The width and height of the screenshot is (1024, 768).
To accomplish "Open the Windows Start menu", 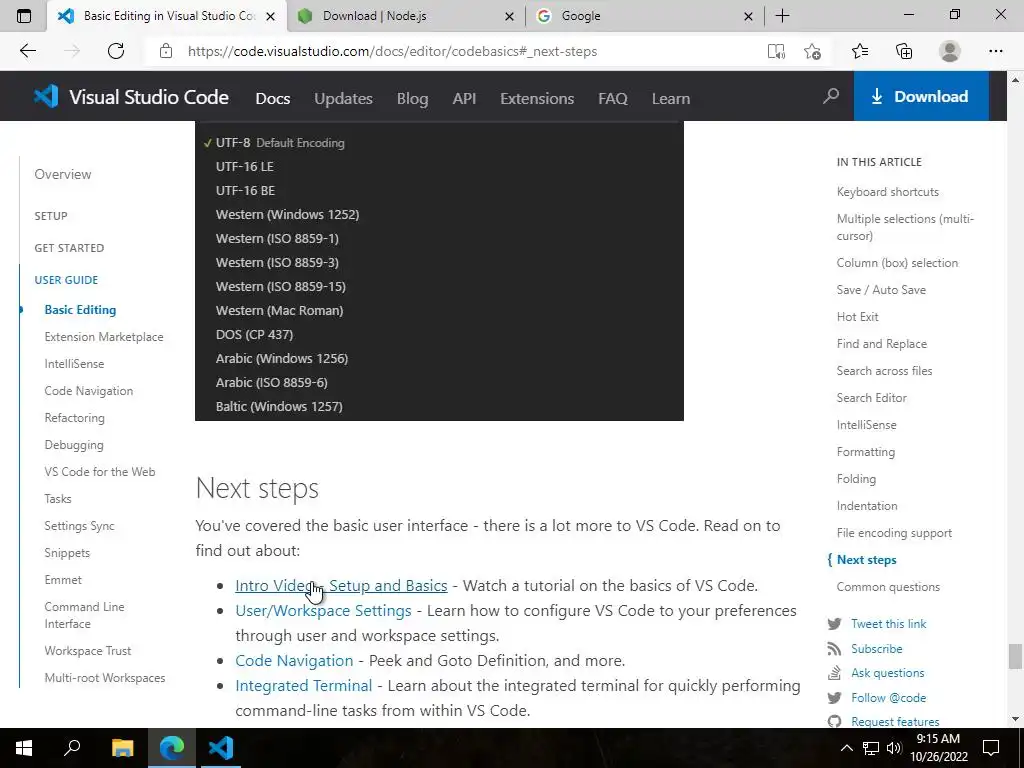I will point(24,748).
